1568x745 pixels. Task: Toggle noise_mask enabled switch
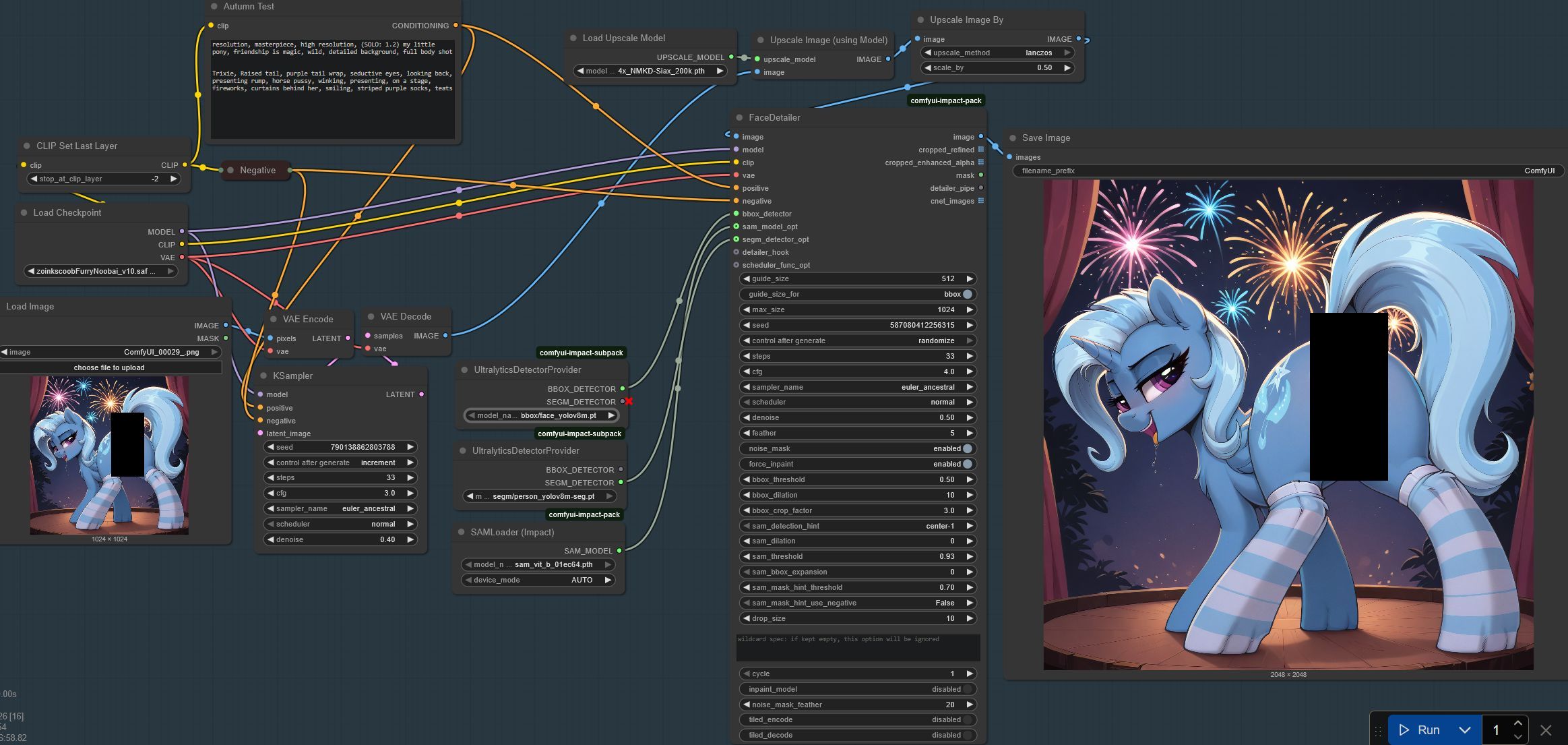(x=968, y=449)
